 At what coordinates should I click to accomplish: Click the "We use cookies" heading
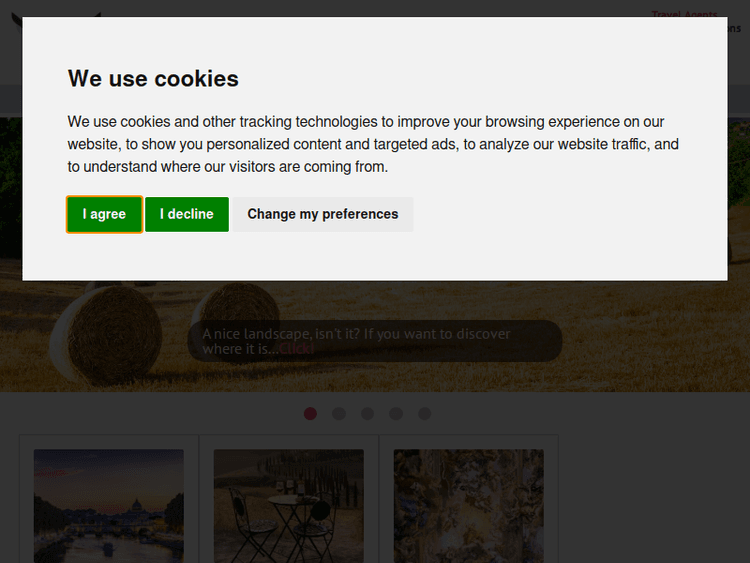click(x=153, y=78)
